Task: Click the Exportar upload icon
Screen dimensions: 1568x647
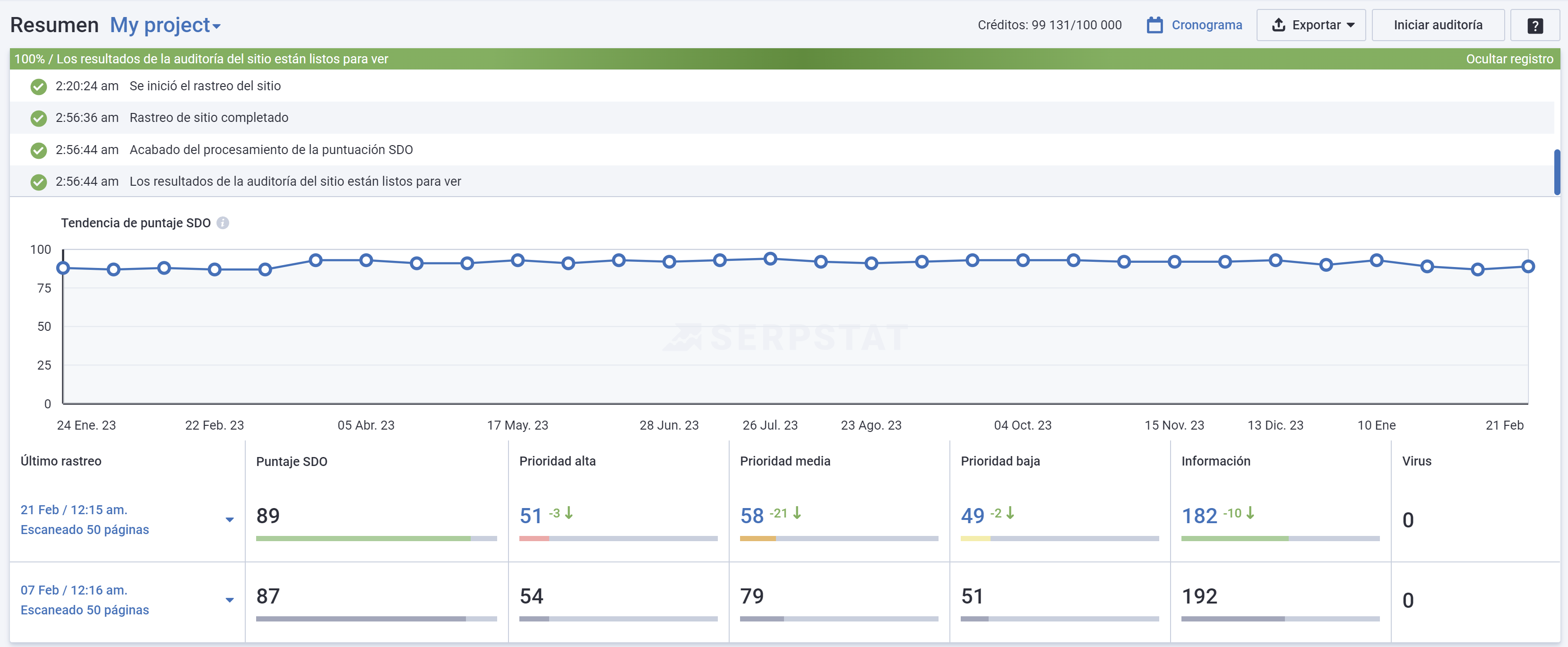Action: pos(1278,25)
